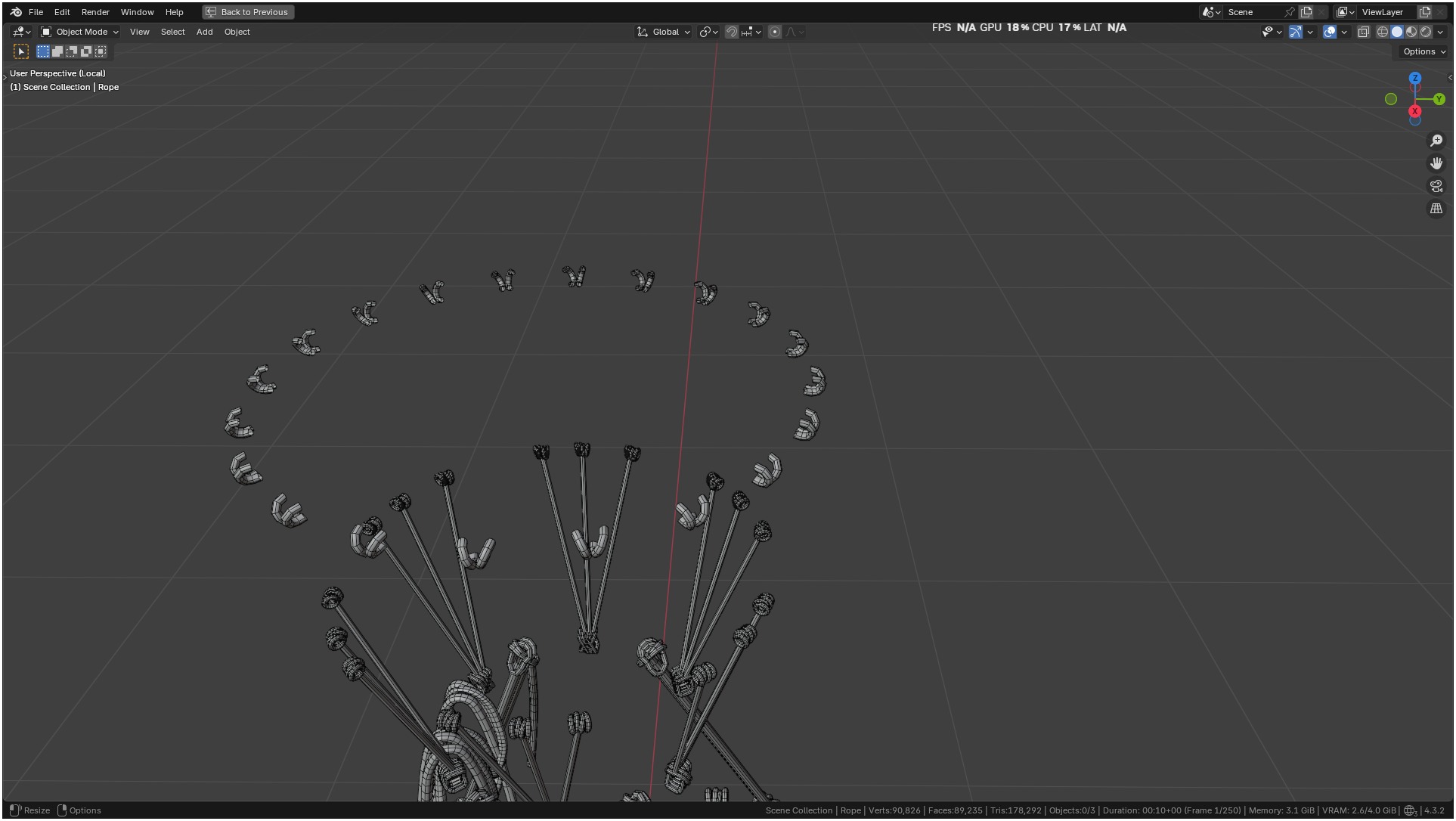Screen dimensions: 1456x821
Task: Open the Render menu
Action: click(95, 12)
